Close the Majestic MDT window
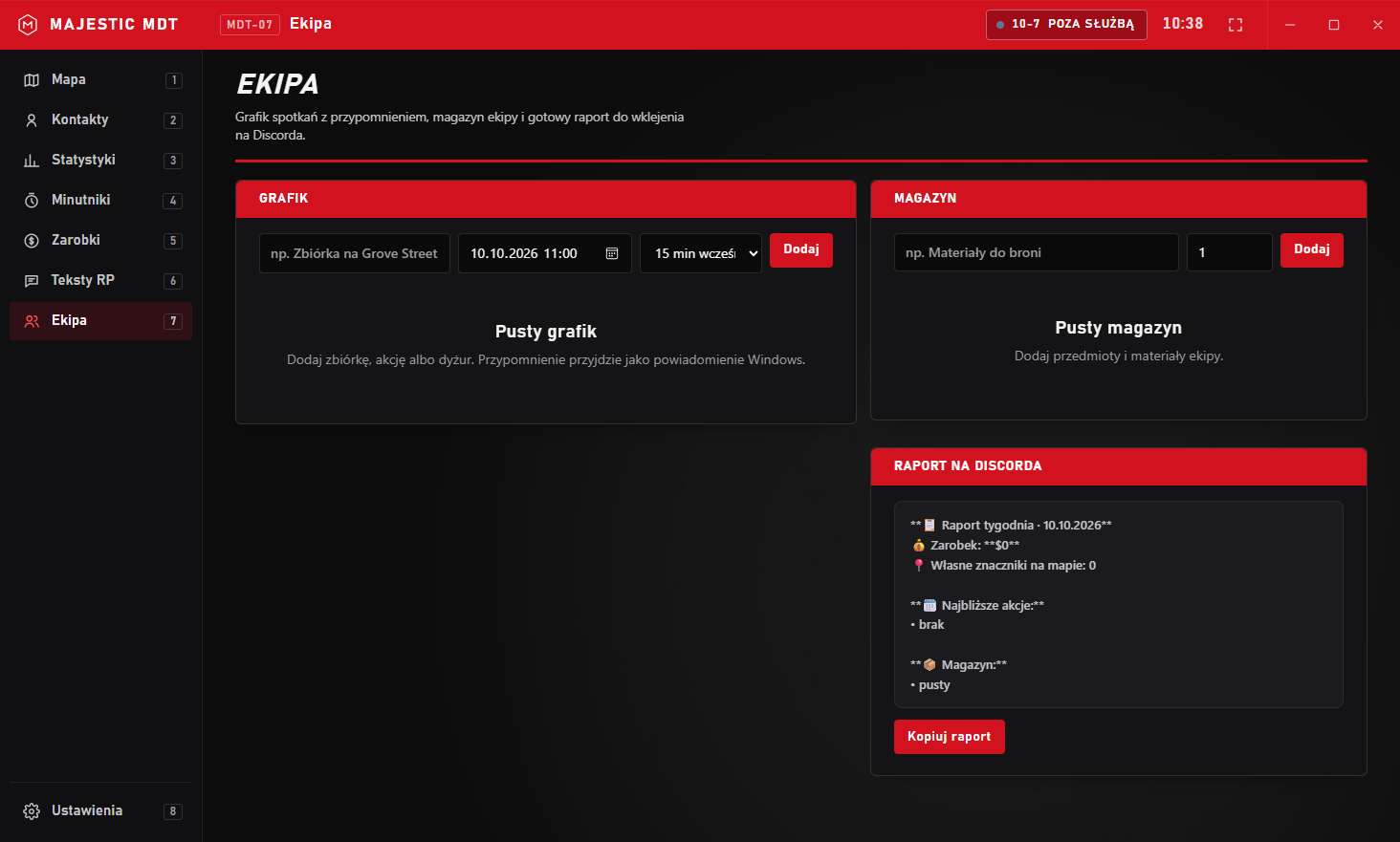 click(1378, 25)
